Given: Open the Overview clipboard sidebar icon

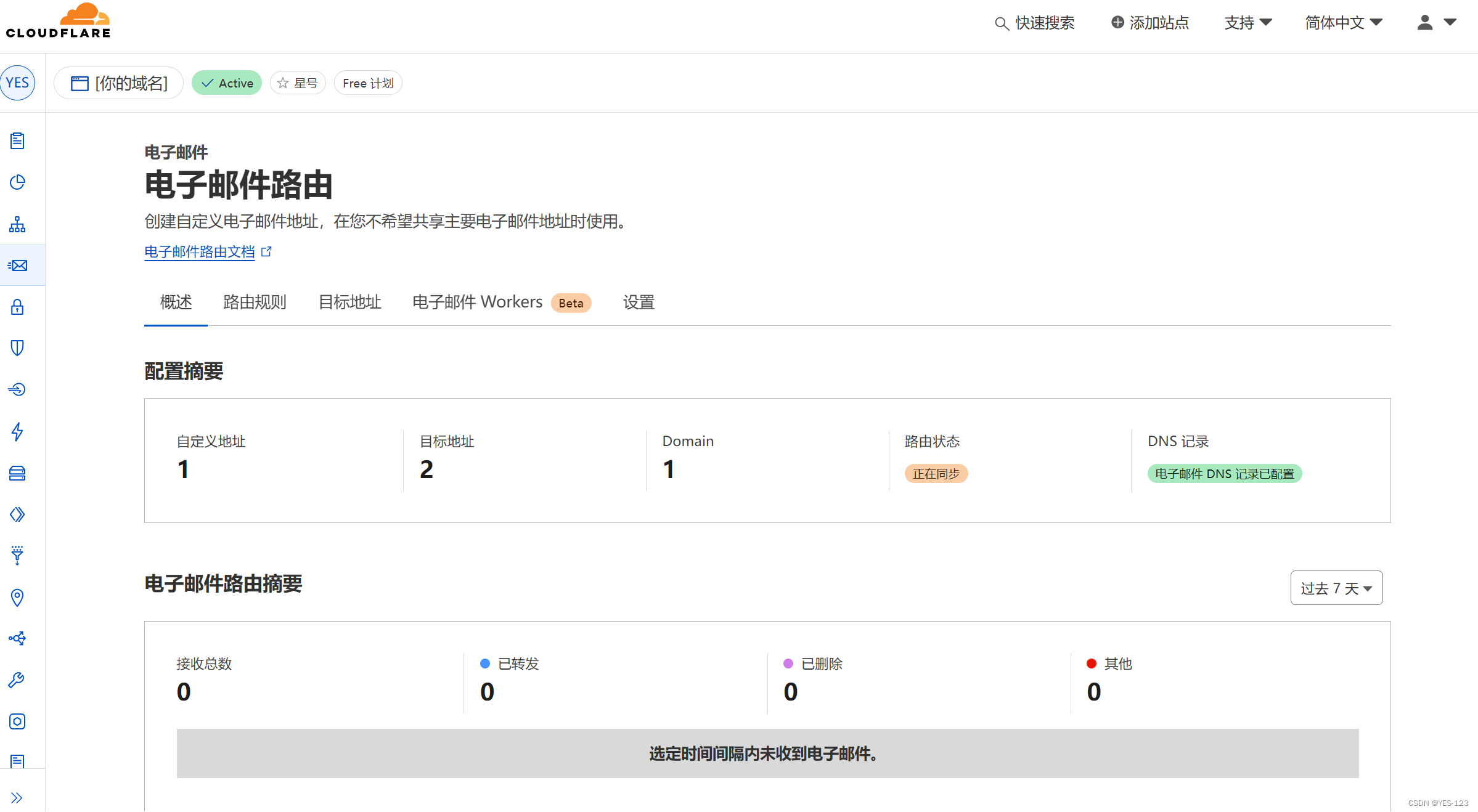Looking at the screenshot, I should (x=17, y=141).
